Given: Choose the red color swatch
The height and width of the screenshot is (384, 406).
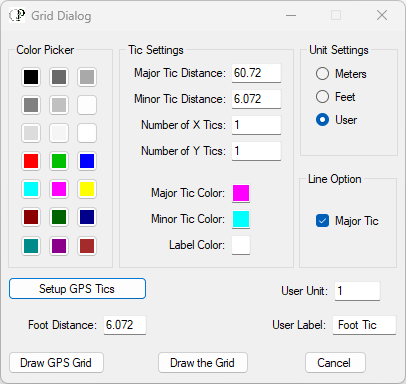Looking at the screenshot, I should pos(31,161).
